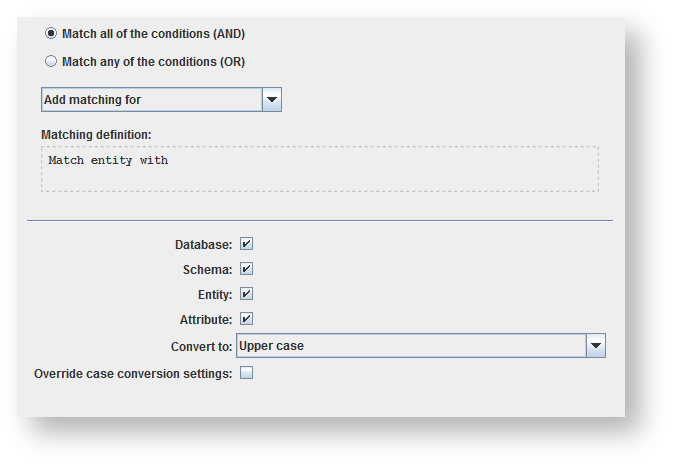Toggle the Schema checkbox
The width and height of the screenshot is (673, 465).
[x=246, y=269]
